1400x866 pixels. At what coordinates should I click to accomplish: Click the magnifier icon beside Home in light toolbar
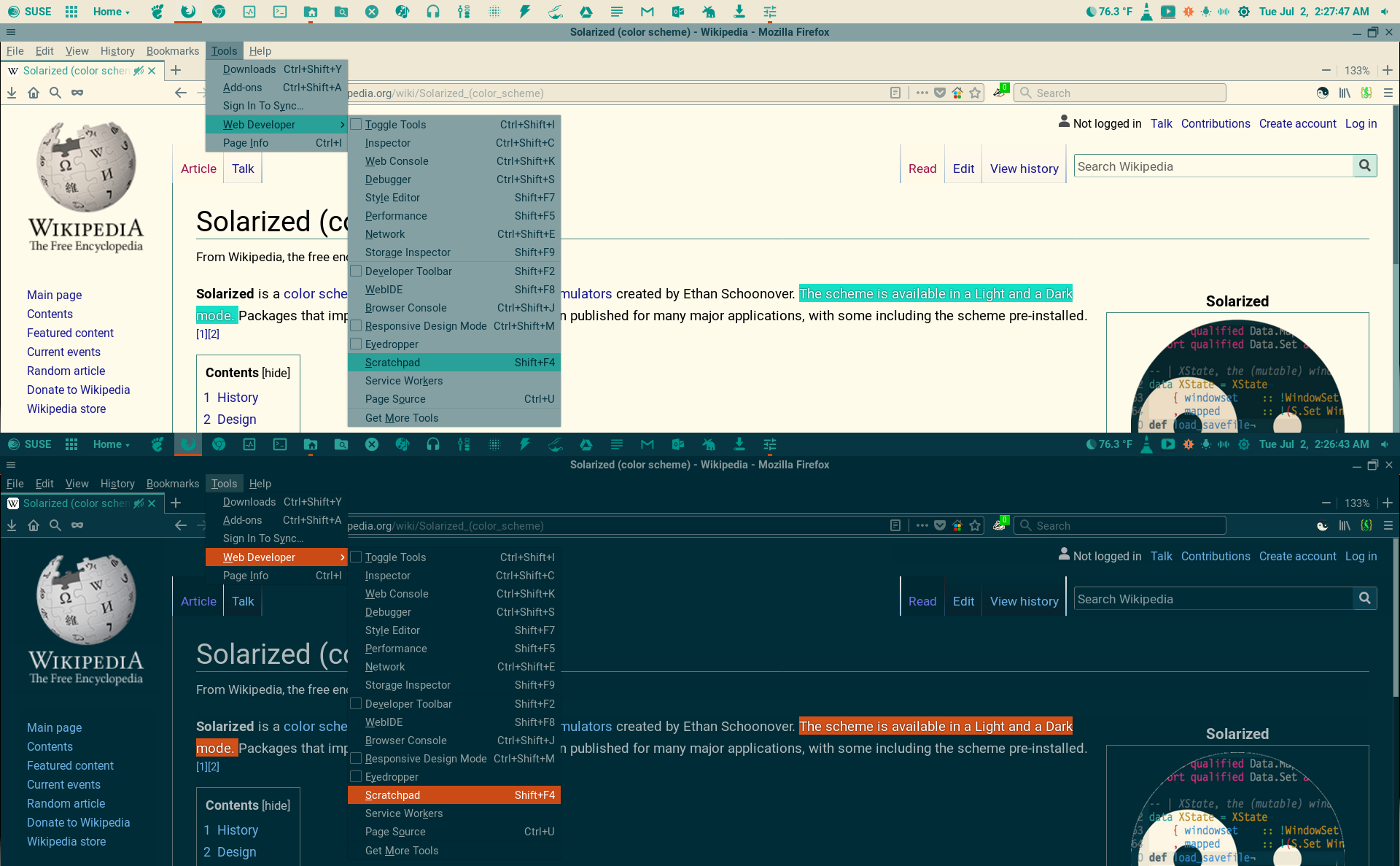[55, 93]
